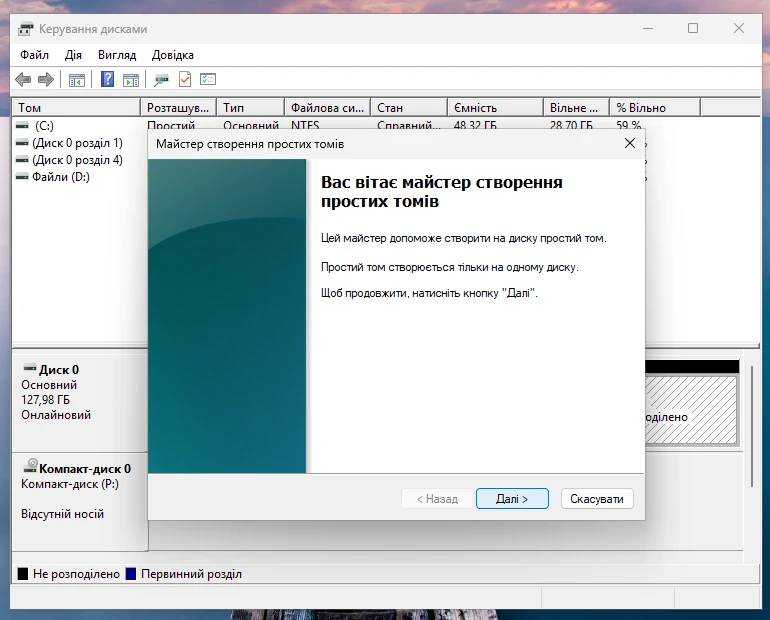Click the Онлайновий disk status text
The height and width of the screenshot is (620, 770).
point(56,415)
